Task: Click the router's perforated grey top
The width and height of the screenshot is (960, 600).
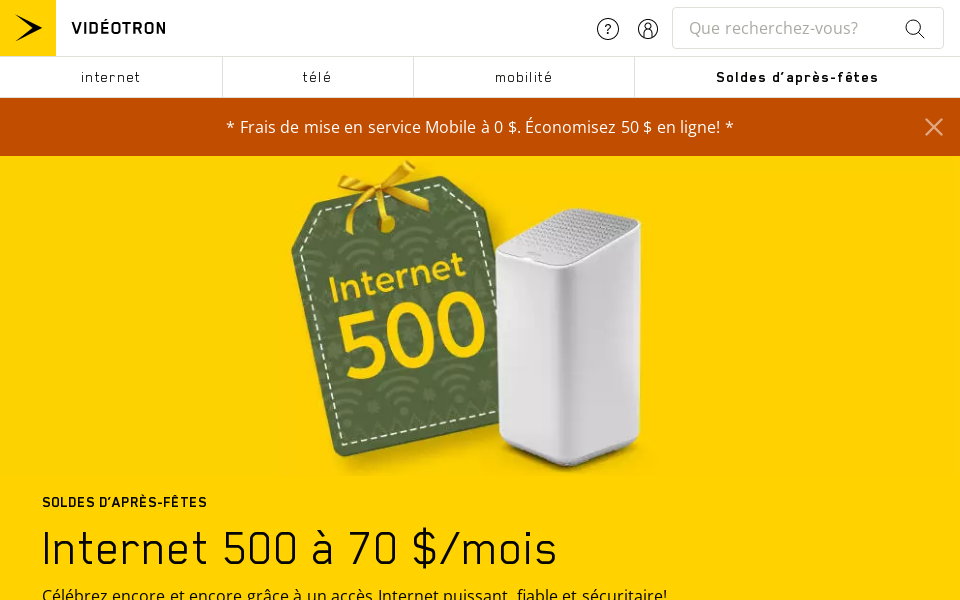Action: pyautogui.click(x=569, y=234)
